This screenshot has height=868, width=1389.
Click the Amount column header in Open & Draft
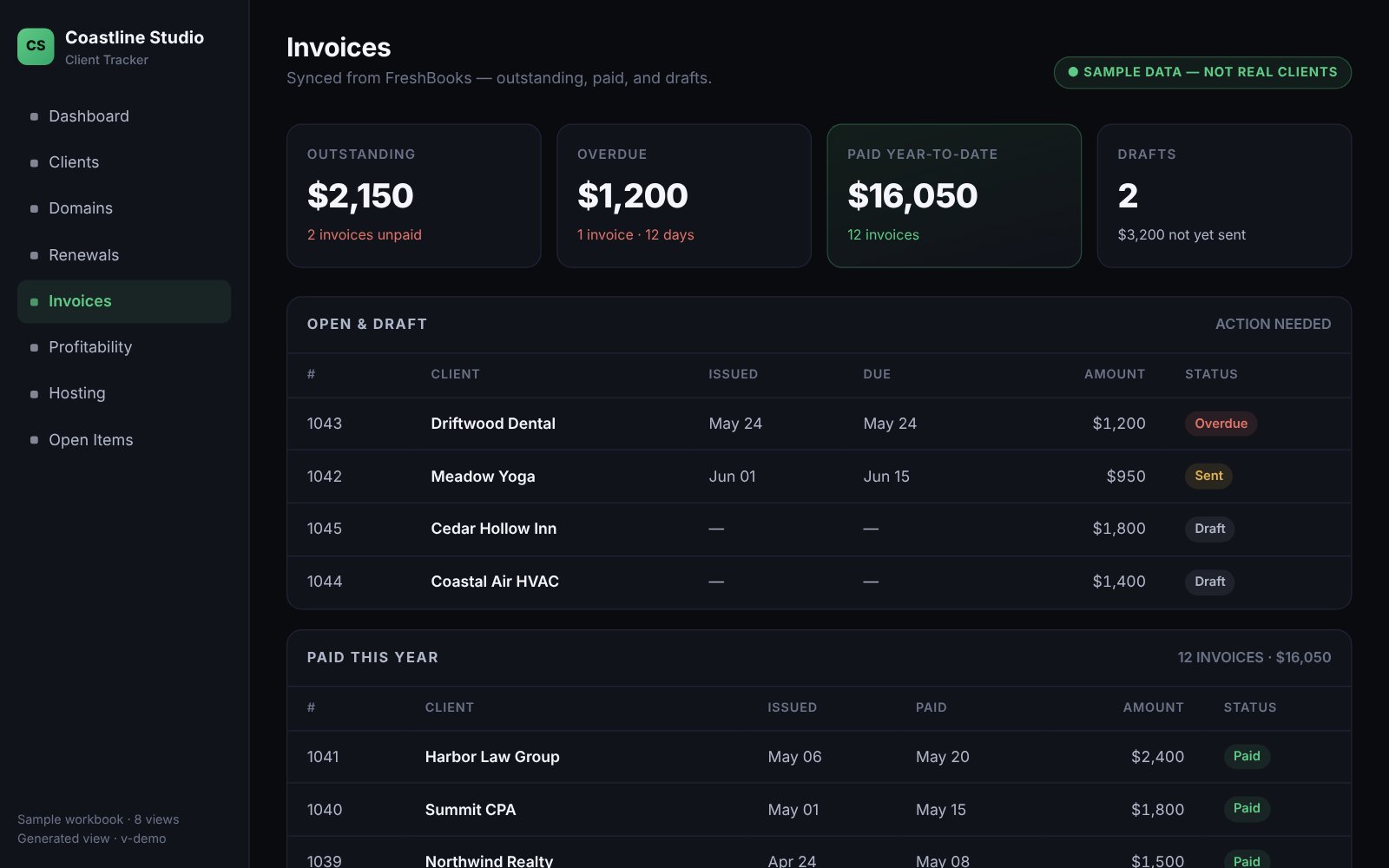[1115, 374]
